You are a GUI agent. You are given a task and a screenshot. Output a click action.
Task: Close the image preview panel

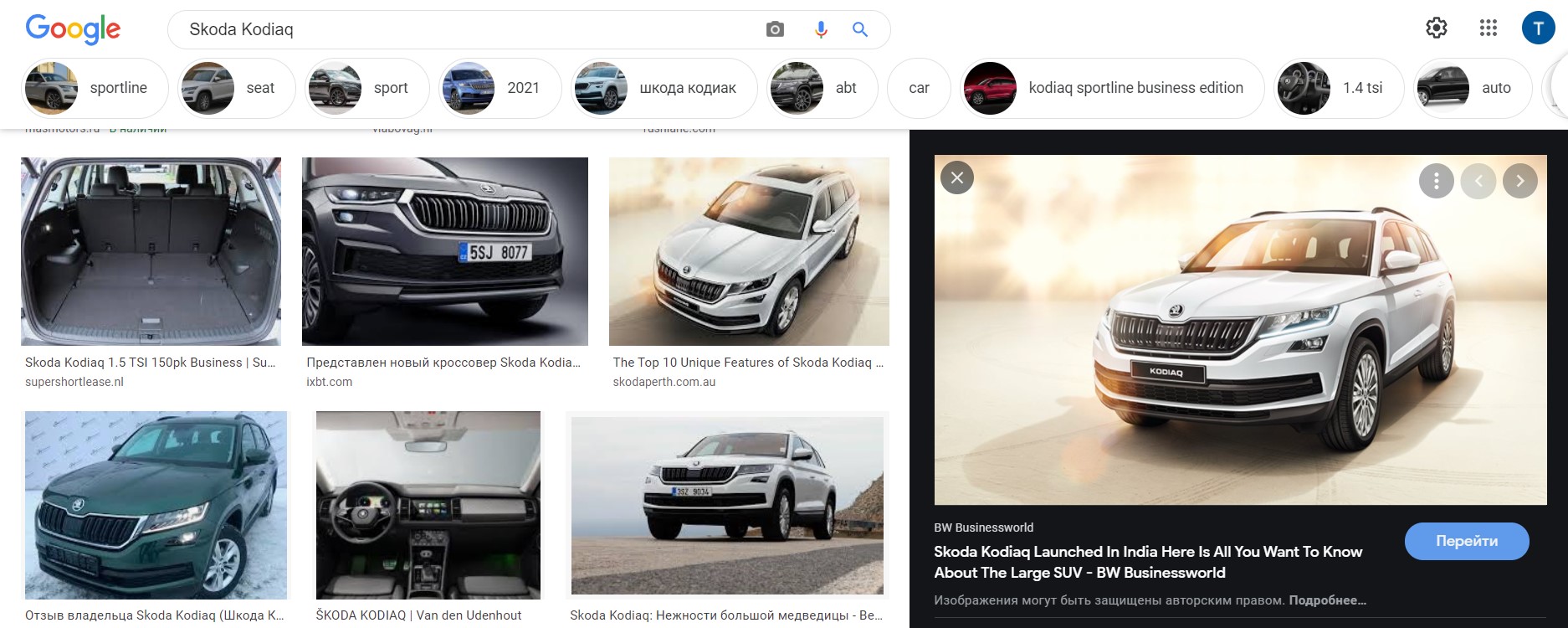956,178
